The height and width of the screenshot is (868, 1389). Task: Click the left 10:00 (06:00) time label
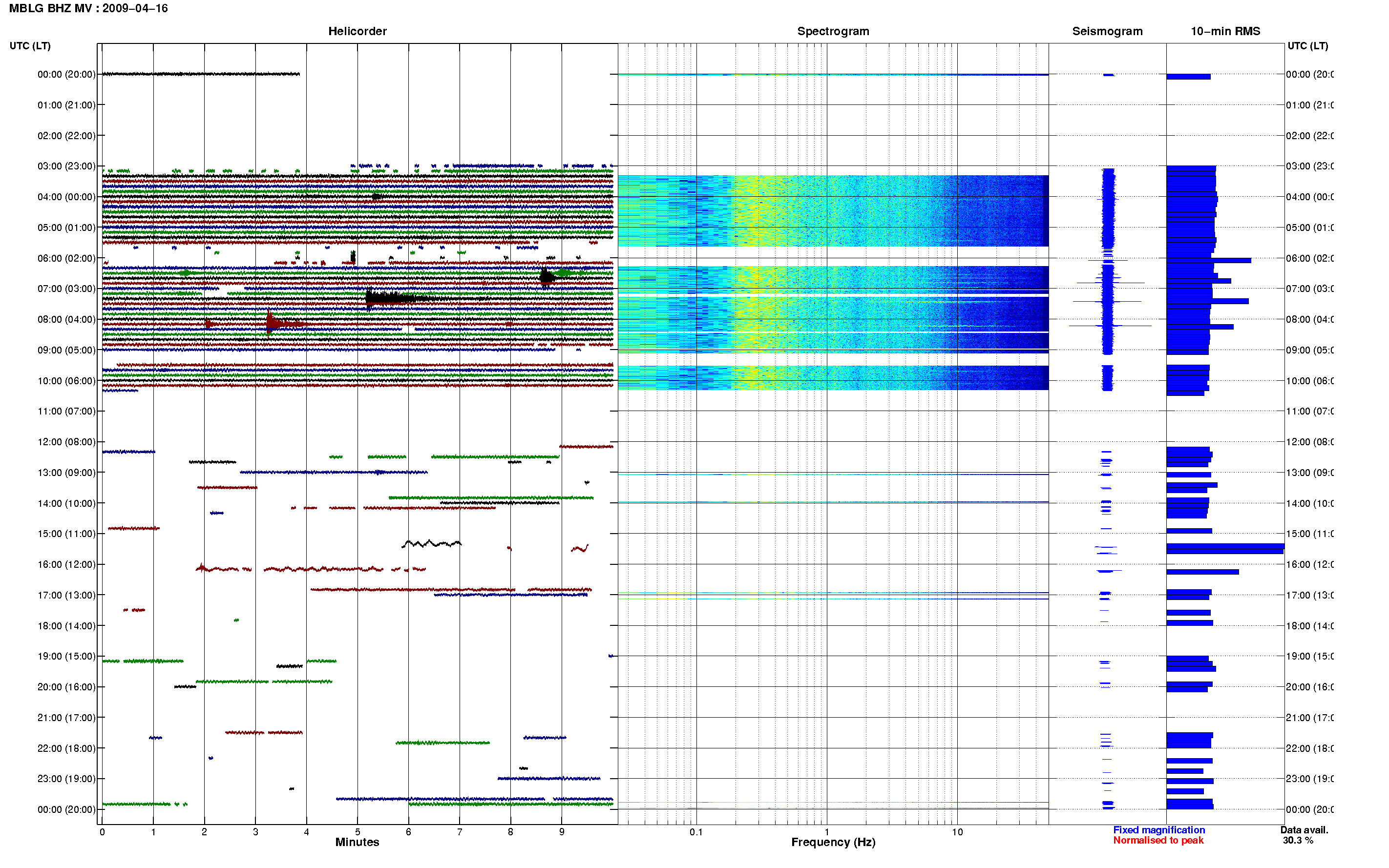tap(66, 381)
